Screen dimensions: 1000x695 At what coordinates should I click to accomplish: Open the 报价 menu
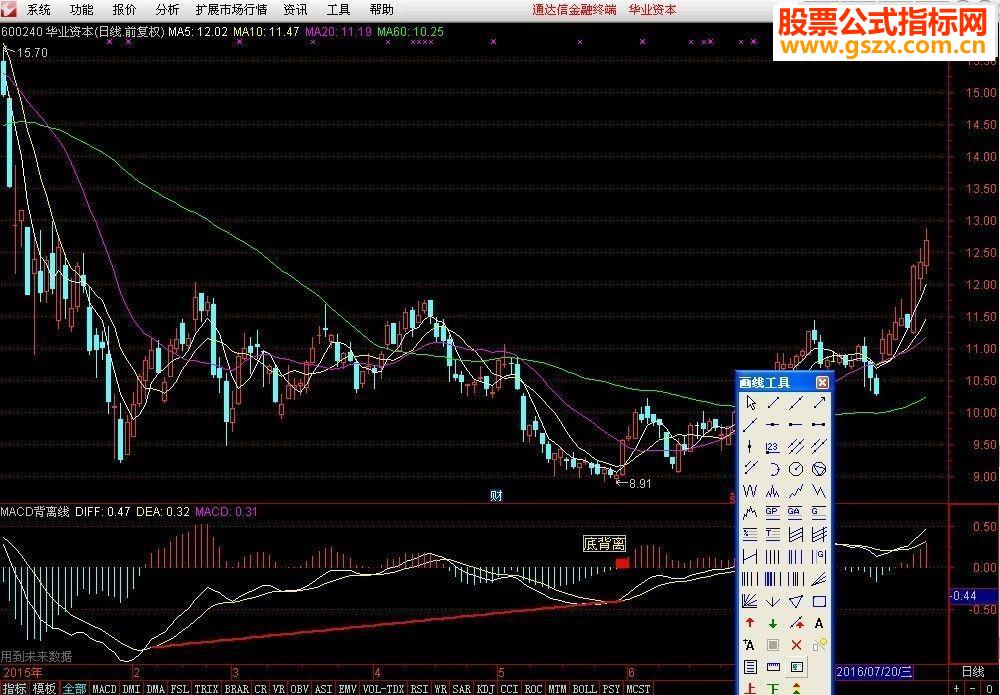point(124,10)
